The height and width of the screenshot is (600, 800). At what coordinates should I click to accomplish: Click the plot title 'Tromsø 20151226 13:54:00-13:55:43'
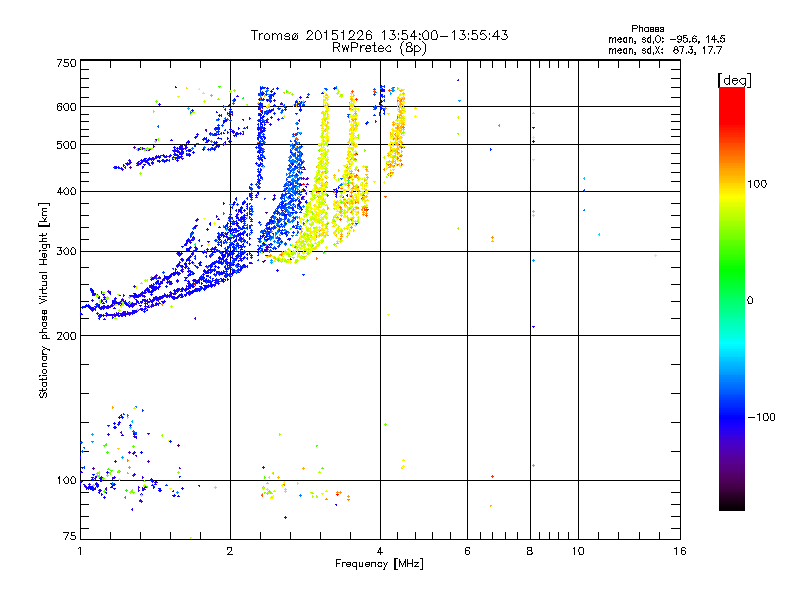pyautogui.click(x=379, y=35)
